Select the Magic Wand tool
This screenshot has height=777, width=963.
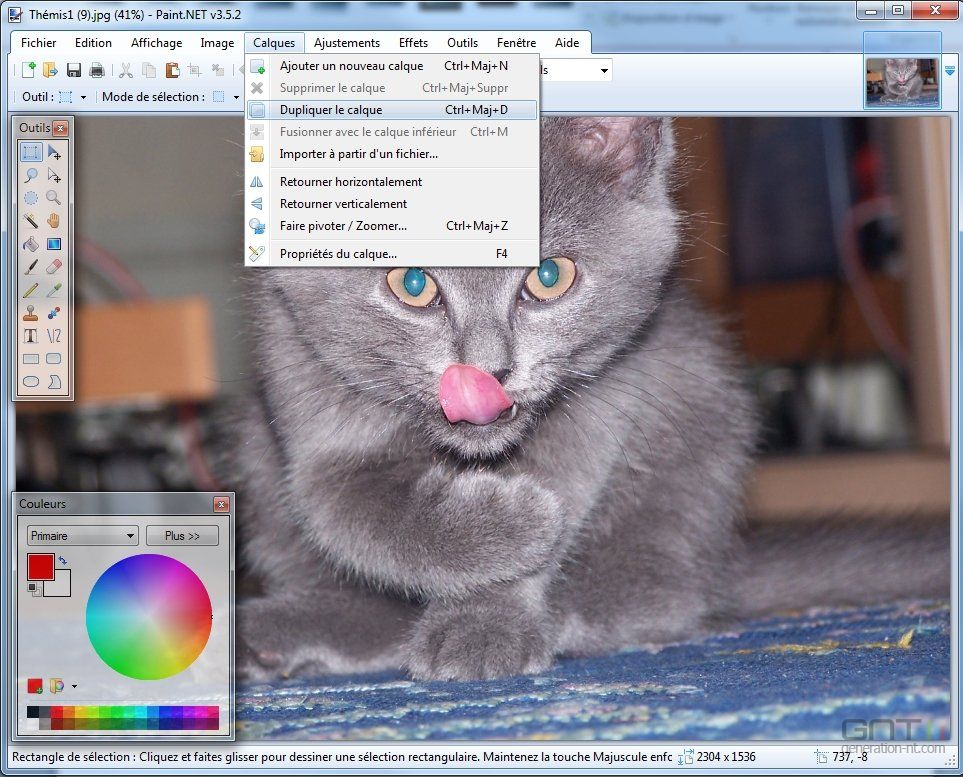[x=31, y=221]
